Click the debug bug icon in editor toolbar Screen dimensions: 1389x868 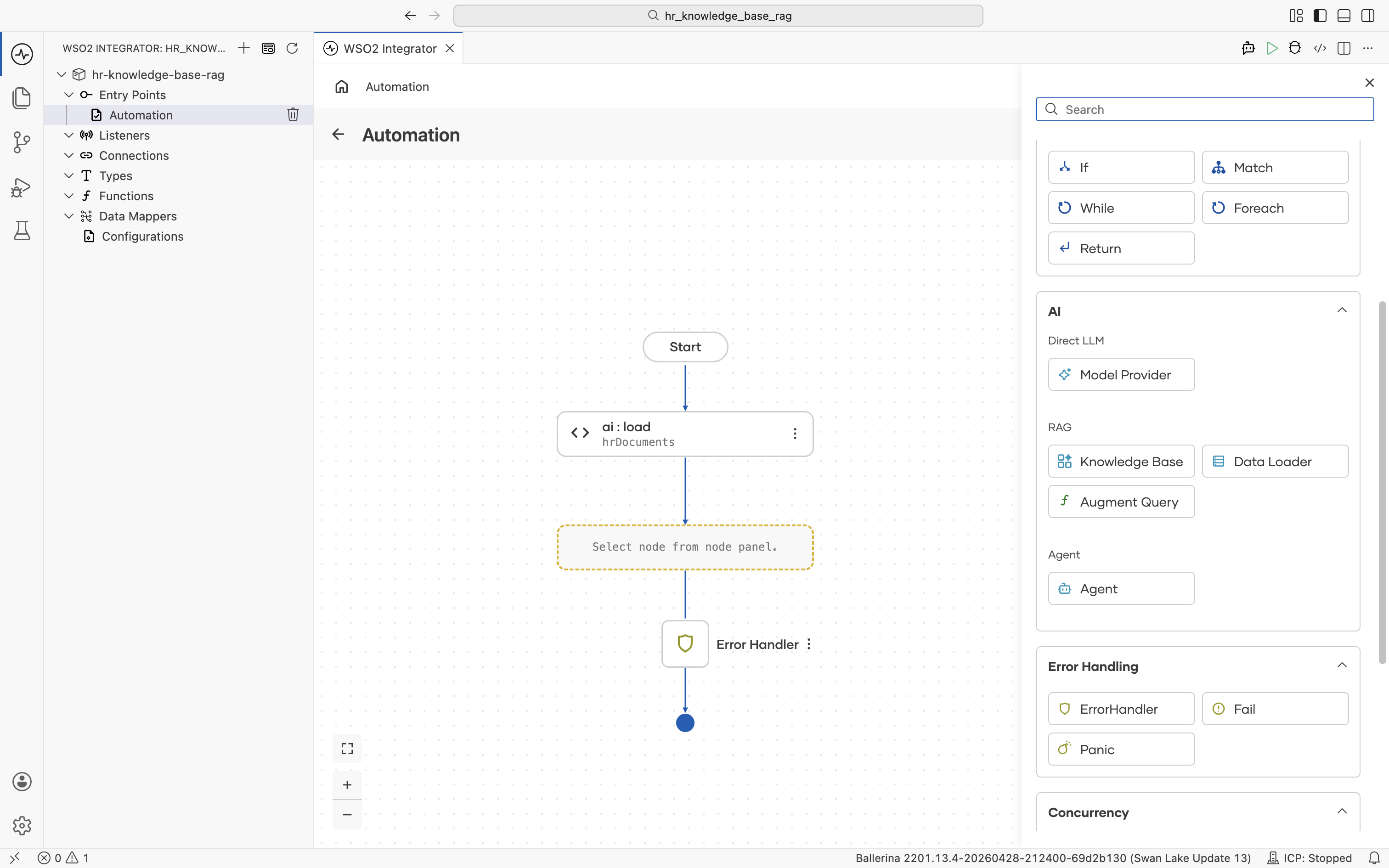click(x=1295, y=48)
